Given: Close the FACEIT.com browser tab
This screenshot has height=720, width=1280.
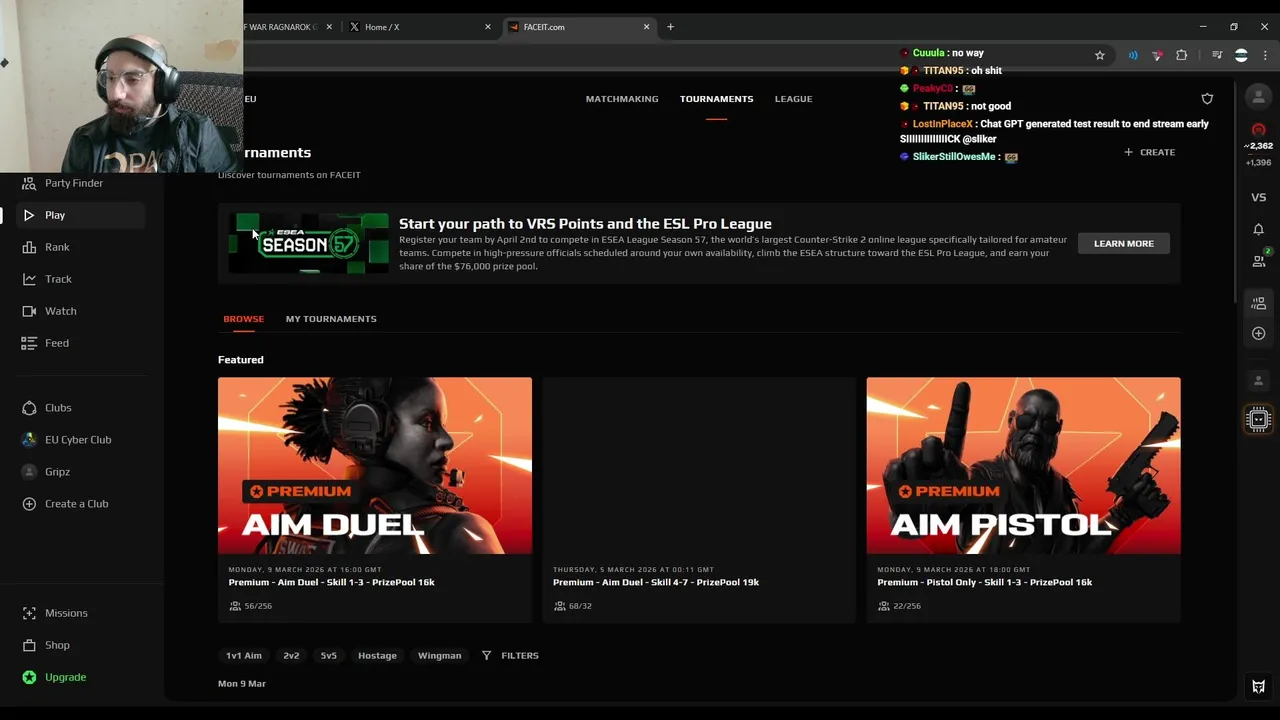Looking at the screenshot, I should (646, 27).
